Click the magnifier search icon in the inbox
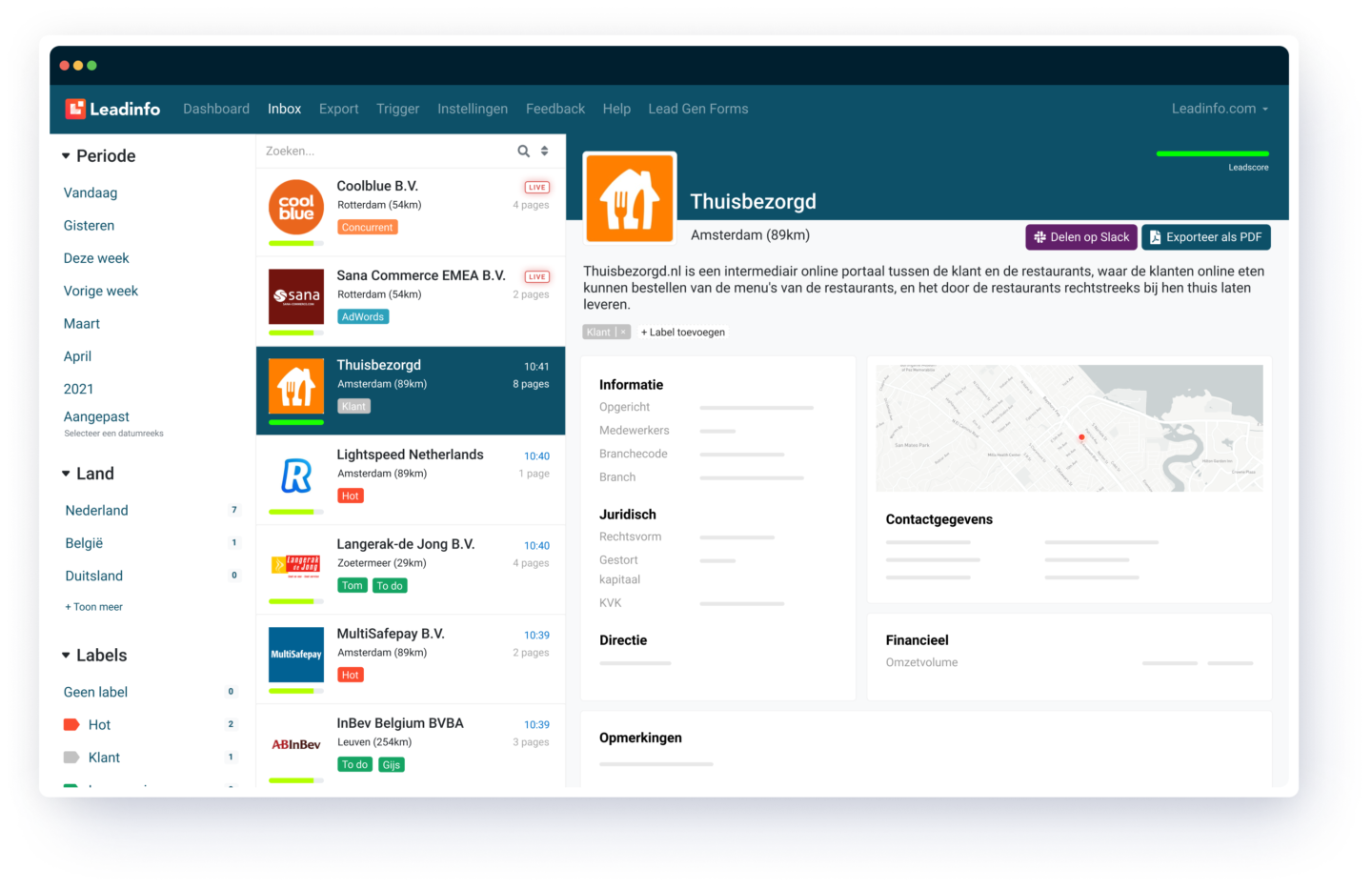The height and width of the screenshot is (890, 1372). (523, 151)
